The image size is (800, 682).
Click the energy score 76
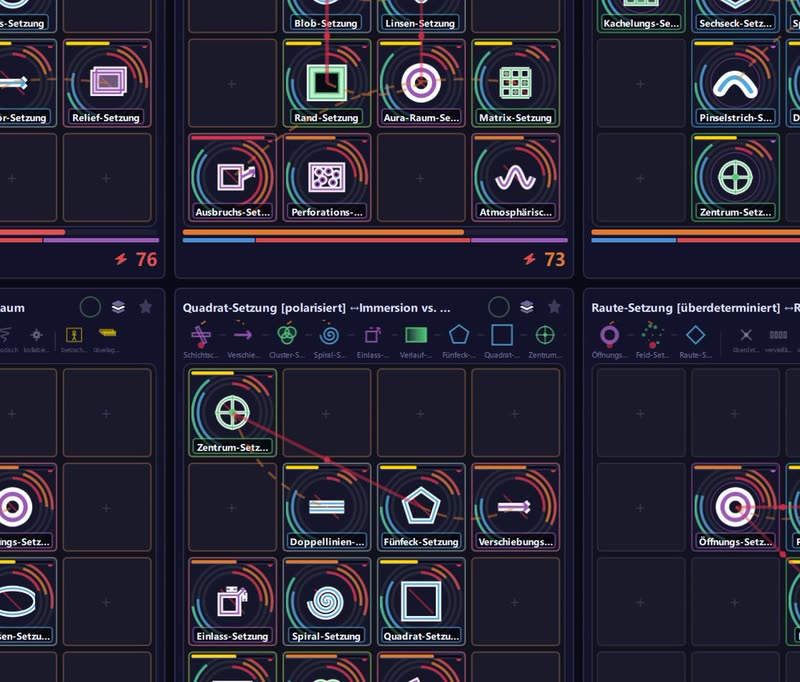[146, 260]
